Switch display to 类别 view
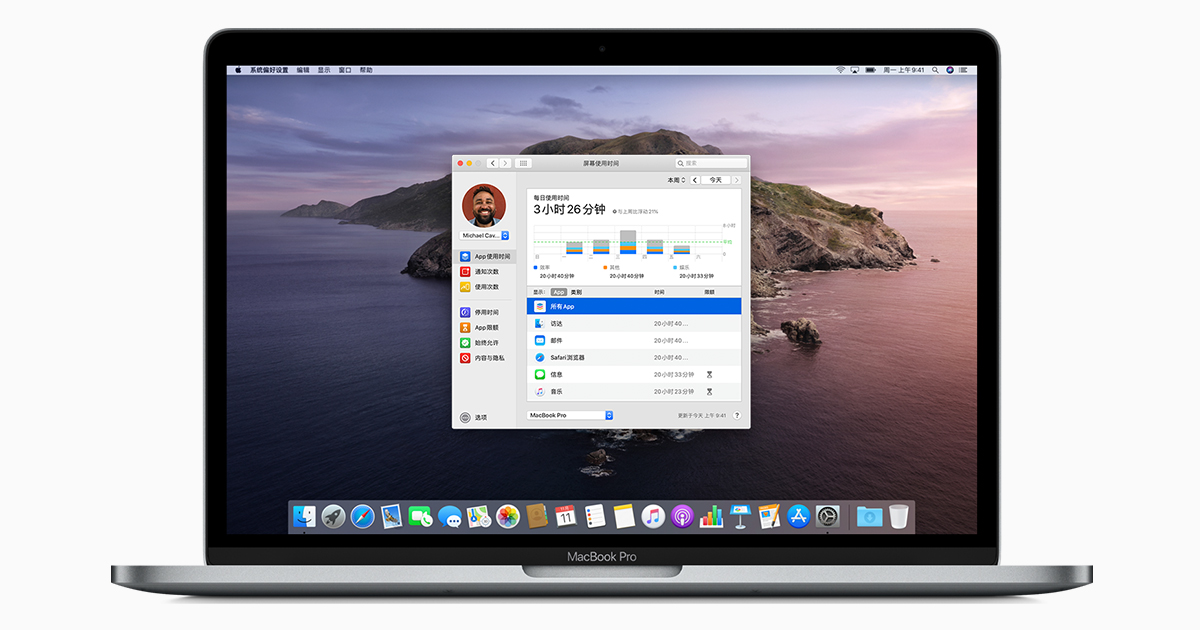The width and height of the screenshot is (1200, 630). (576, 292)
